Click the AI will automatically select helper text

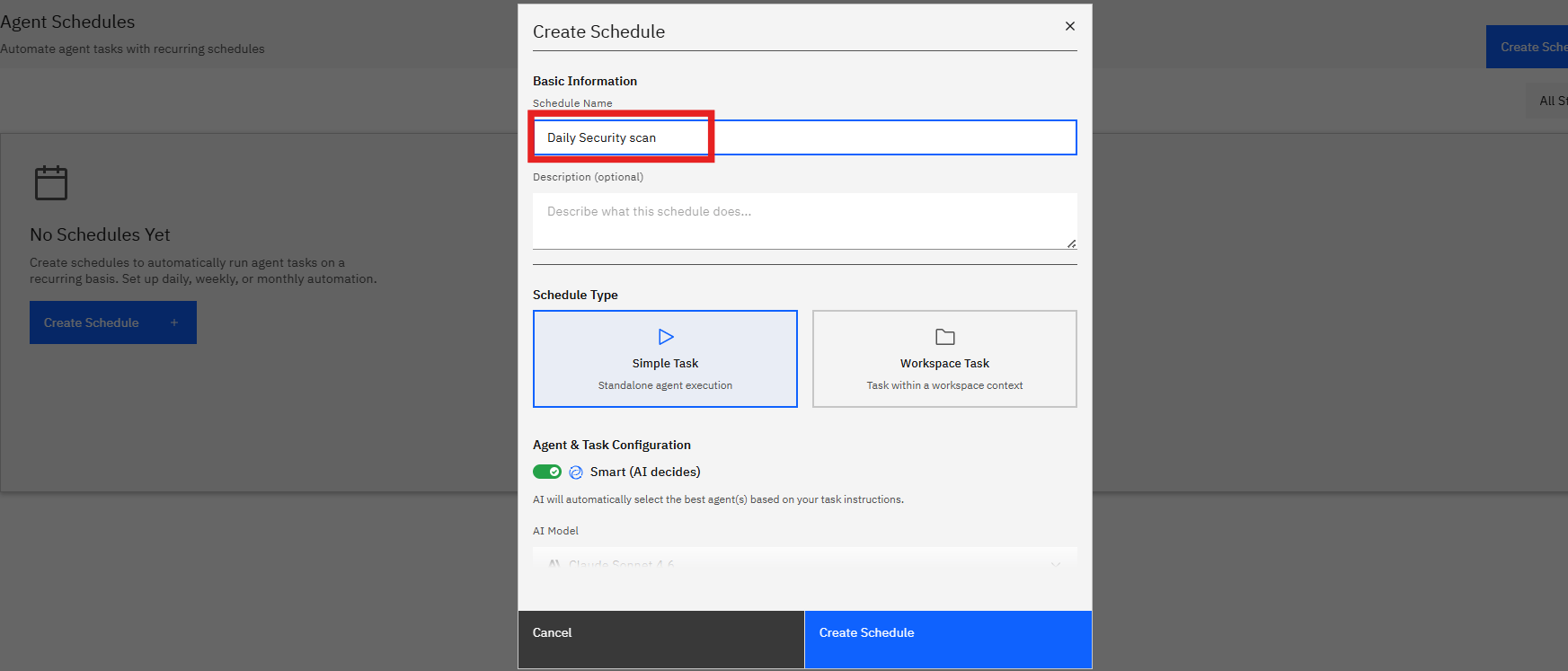click(x=718, y=499)
